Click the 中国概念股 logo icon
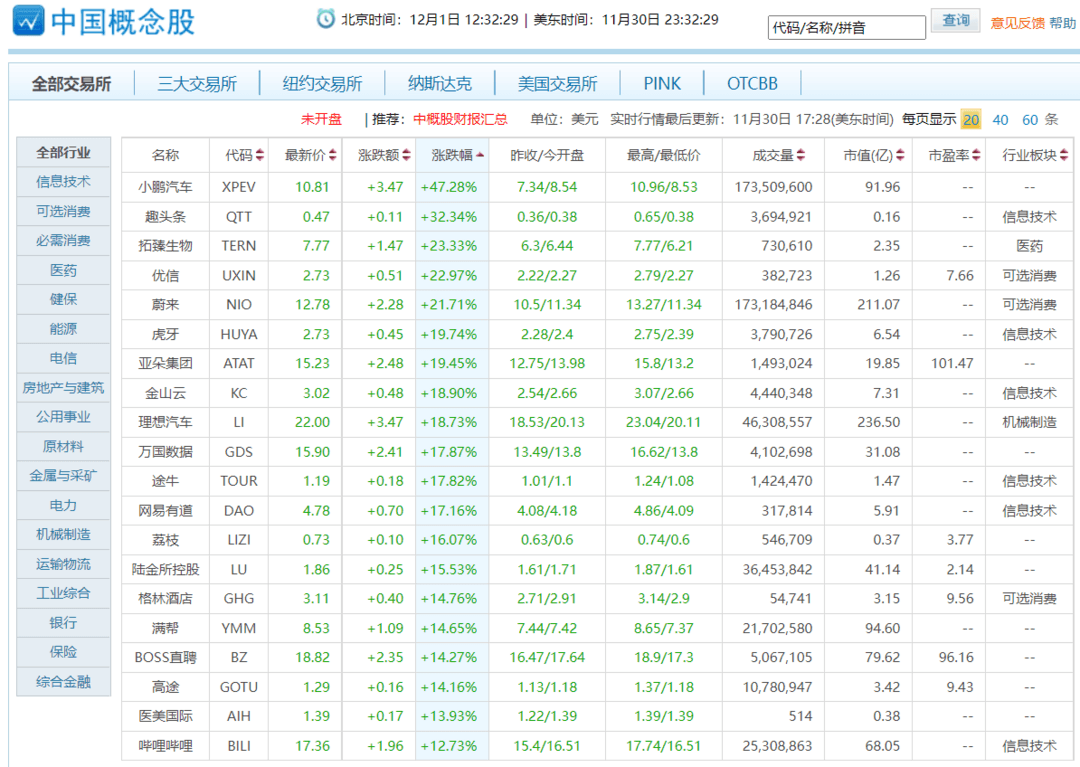Screen dimensions: 1080x767 pyautogui.click(x=28, y=21)
